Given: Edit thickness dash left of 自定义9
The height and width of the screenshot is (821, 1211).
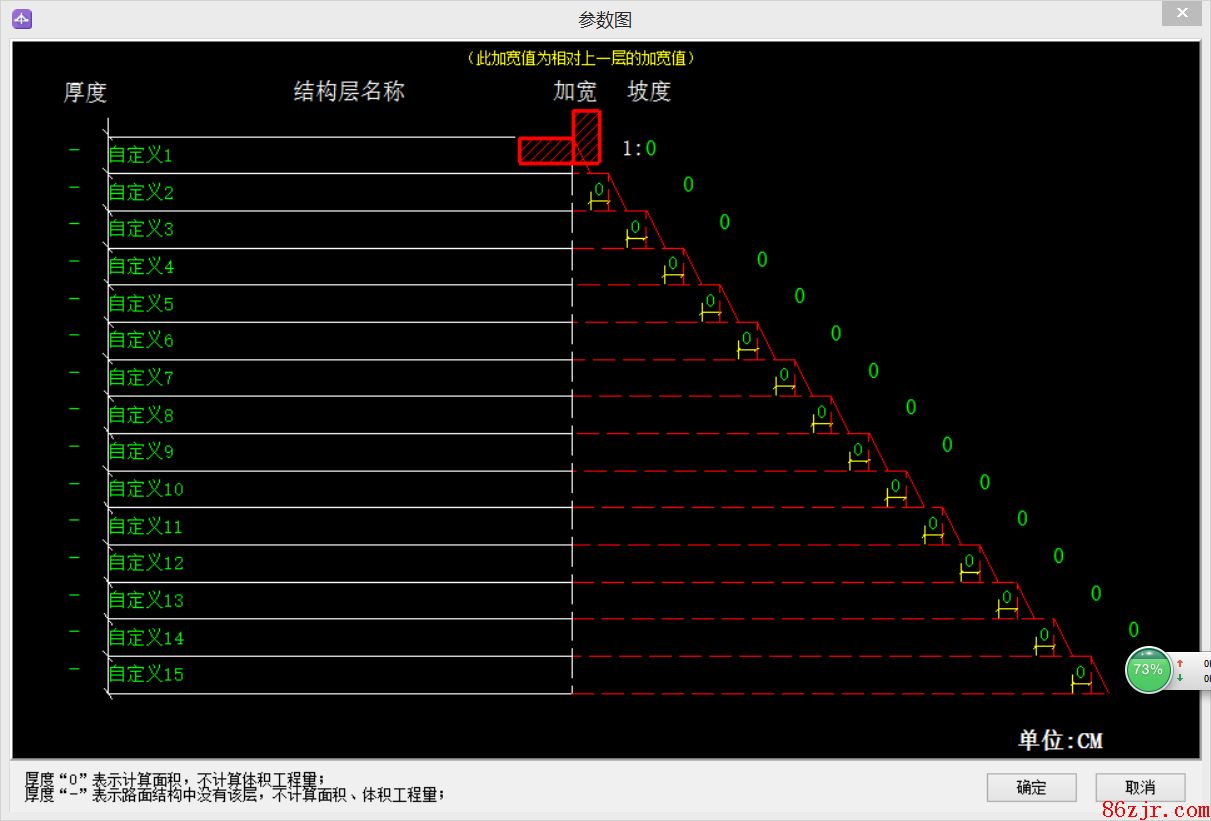Looking at the screenshot, I should click(x=74, y=446).
